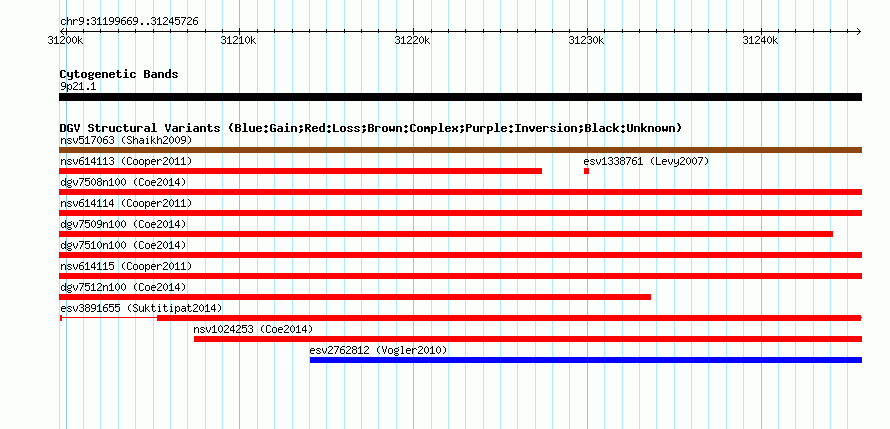This screenshot has width=890, height=429.
Task: Click the red dgv7512n100 loss bar
Action: pyautogui.click(x=355, y=297)
